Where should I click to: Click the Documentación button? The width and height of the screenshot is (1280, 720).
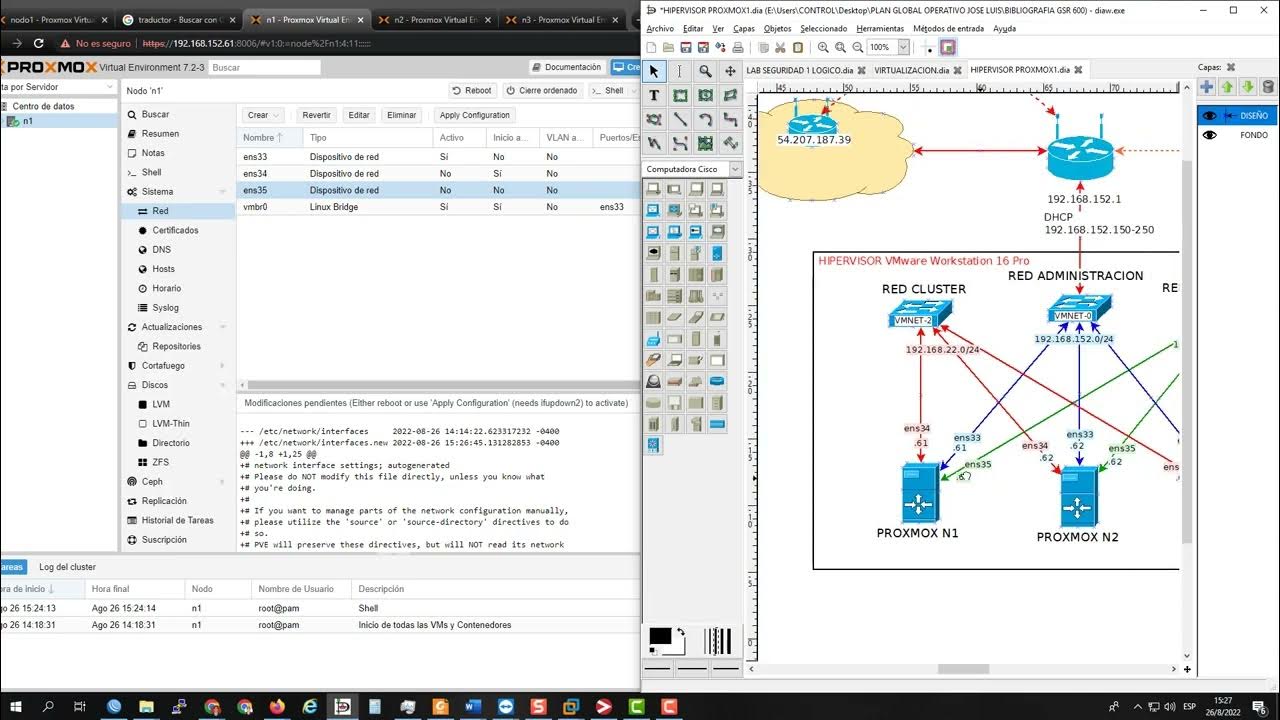(567, 67)
